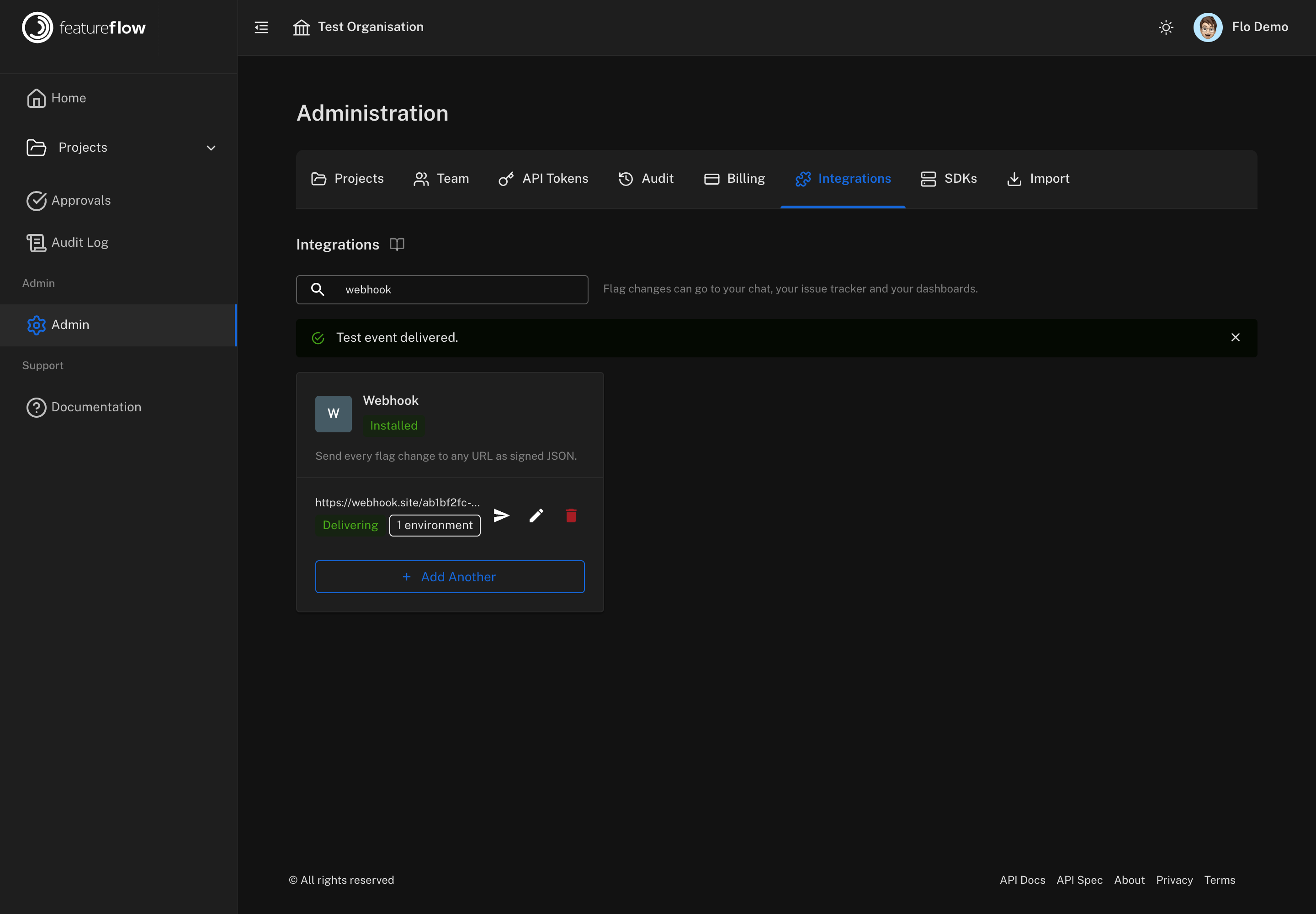
Task: Click the search magnifier icon
Action: pos(318,289)
